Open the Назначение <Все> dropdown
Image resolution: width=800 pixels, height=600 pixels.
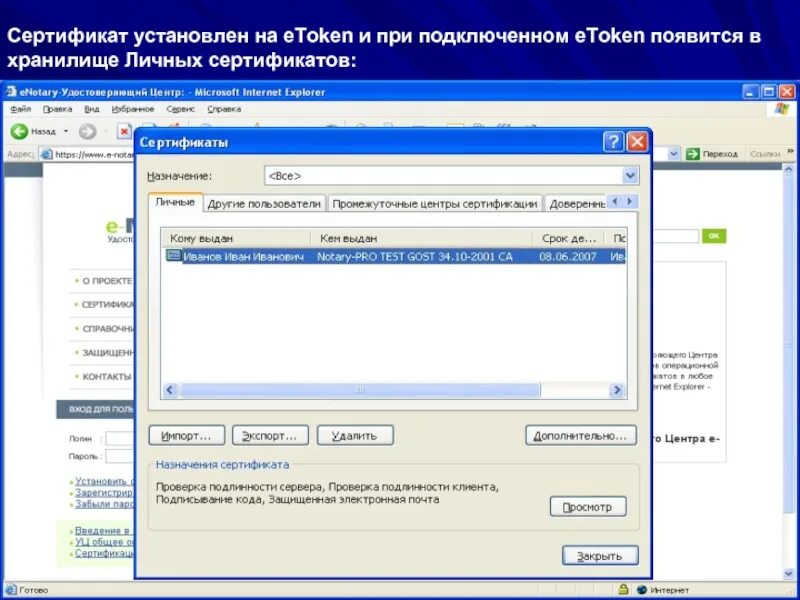click(630, 176)
